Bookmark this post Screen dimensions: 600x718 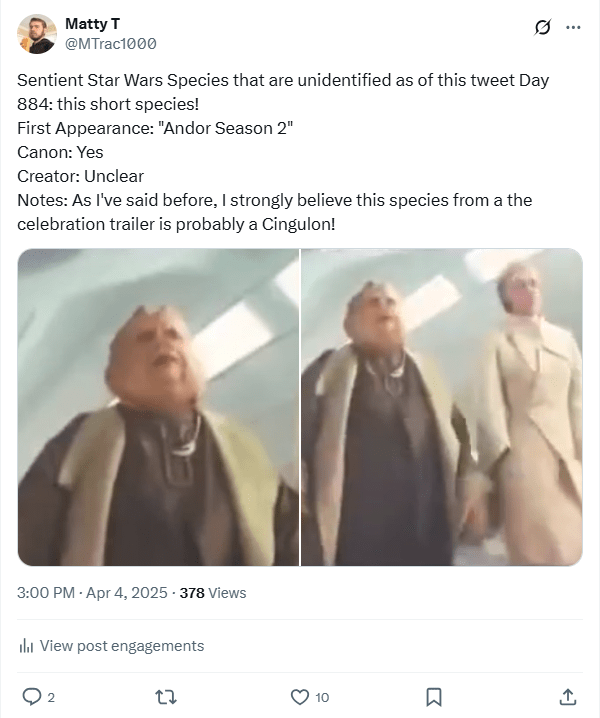(x=433, y=696)
